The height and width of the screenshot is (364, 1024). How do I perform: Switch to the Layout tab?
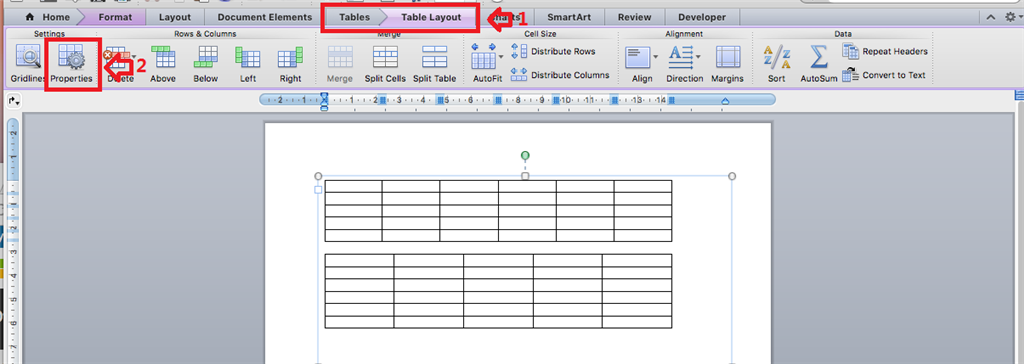(x=175, y=17)
